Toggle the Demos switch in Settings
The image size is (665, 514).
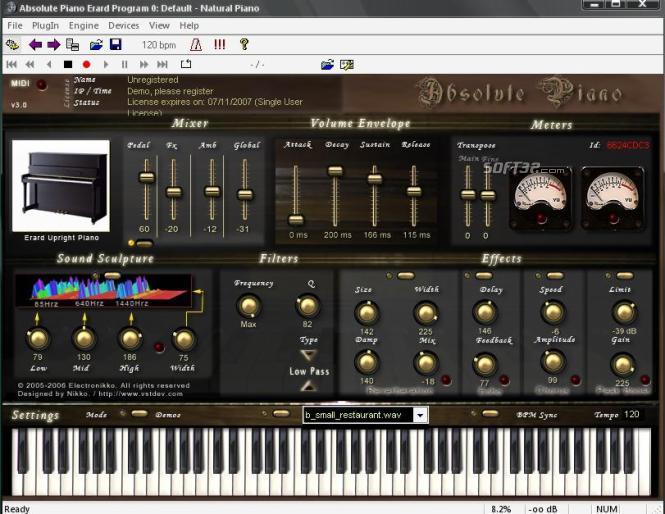point(281,413)
